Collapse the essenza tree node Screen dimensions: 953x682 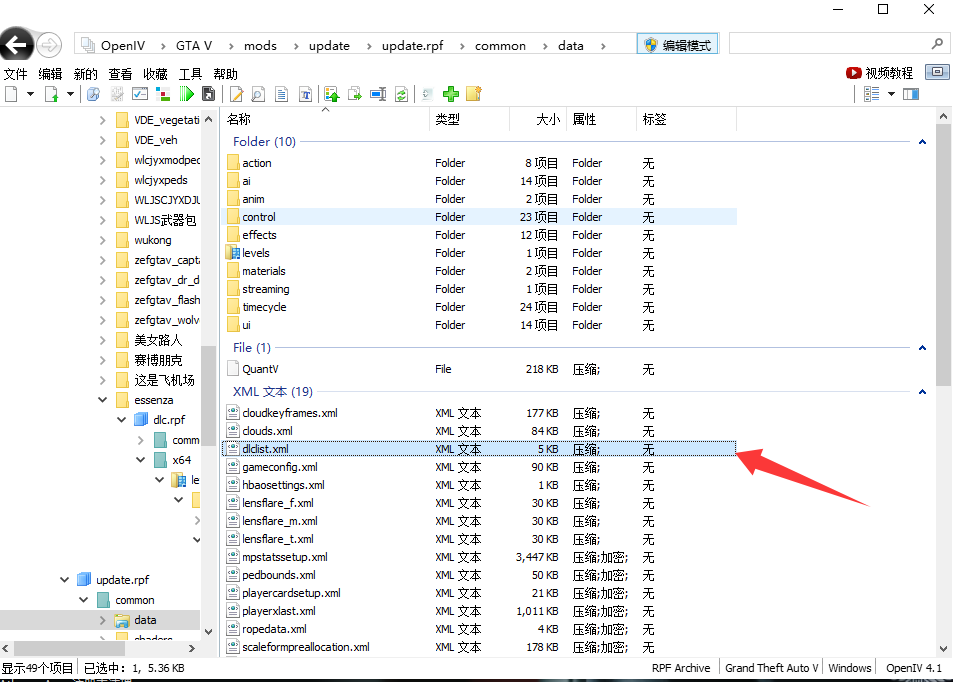tap(102, 400)
